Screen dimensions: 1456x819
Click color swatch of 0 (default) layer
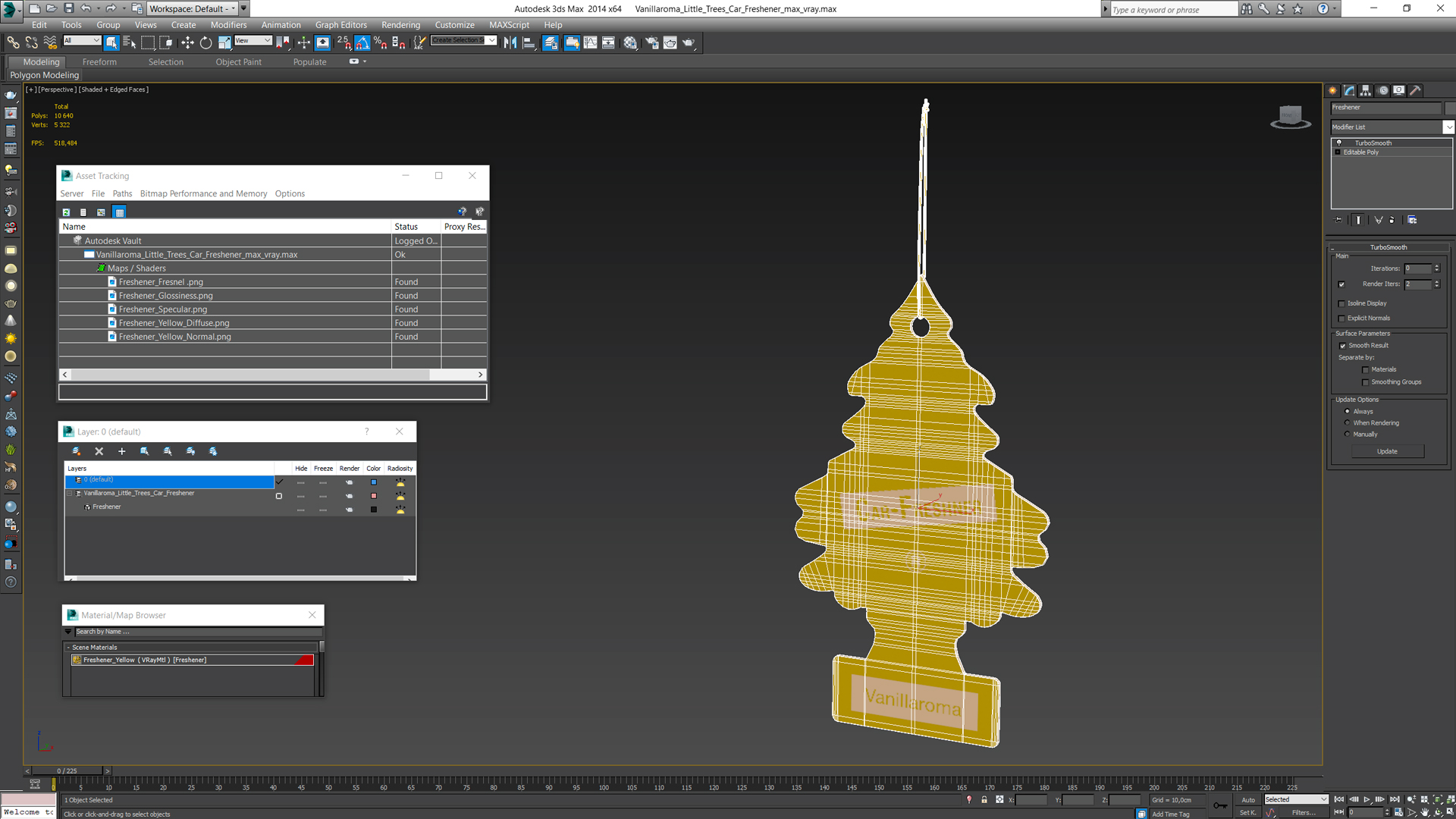[x=373, y=482]
